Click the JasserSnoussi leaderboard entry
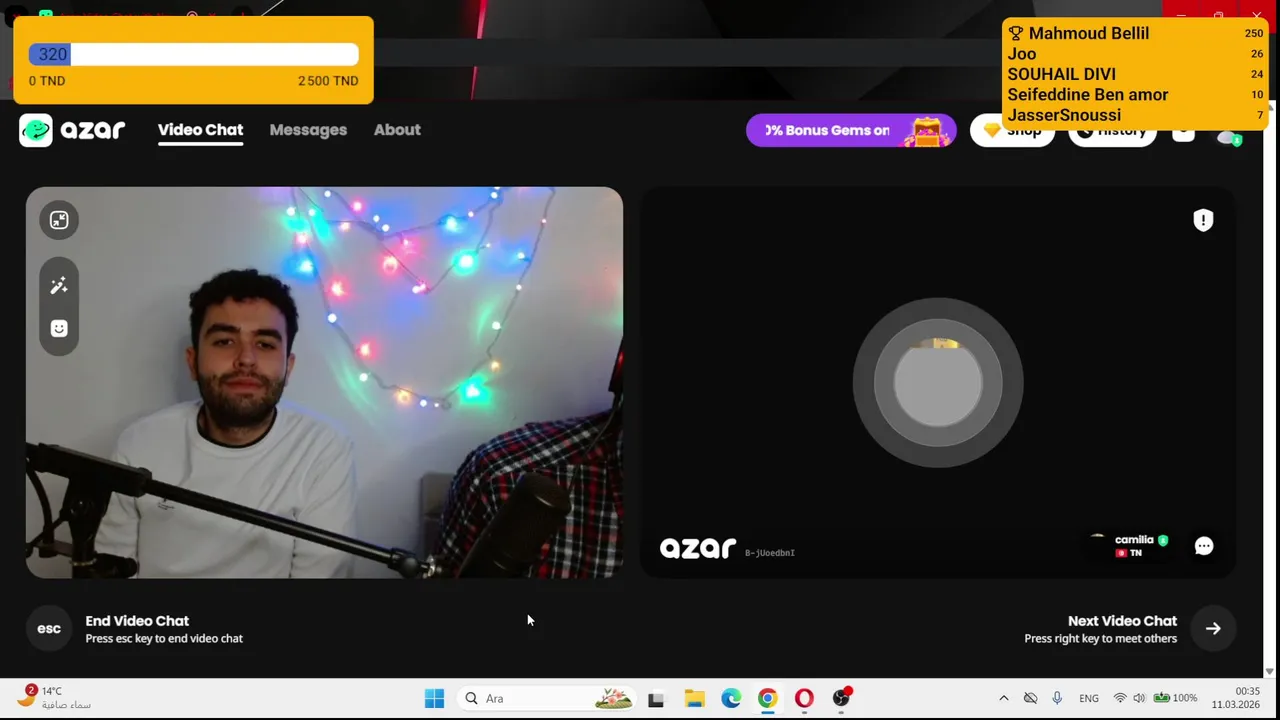 pyautogui.click(x=1135, y=115)
